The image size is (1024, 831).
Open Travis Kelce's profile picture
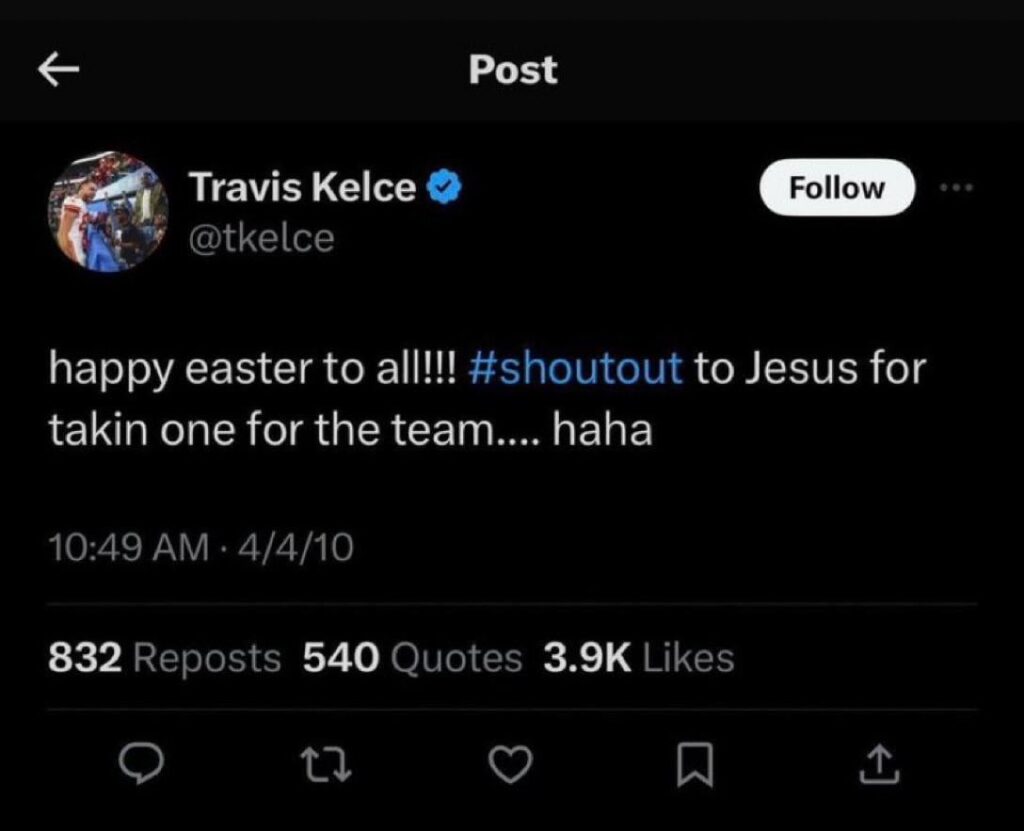point(107,207)
